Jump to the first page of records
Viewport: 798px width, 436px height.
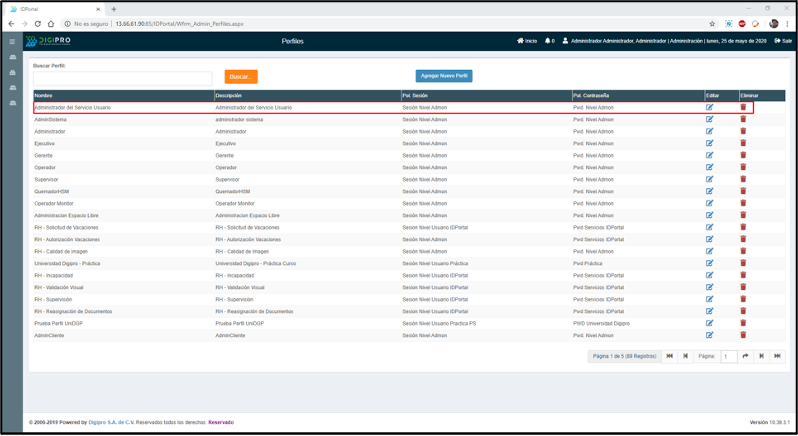click(x=669, y=356)
